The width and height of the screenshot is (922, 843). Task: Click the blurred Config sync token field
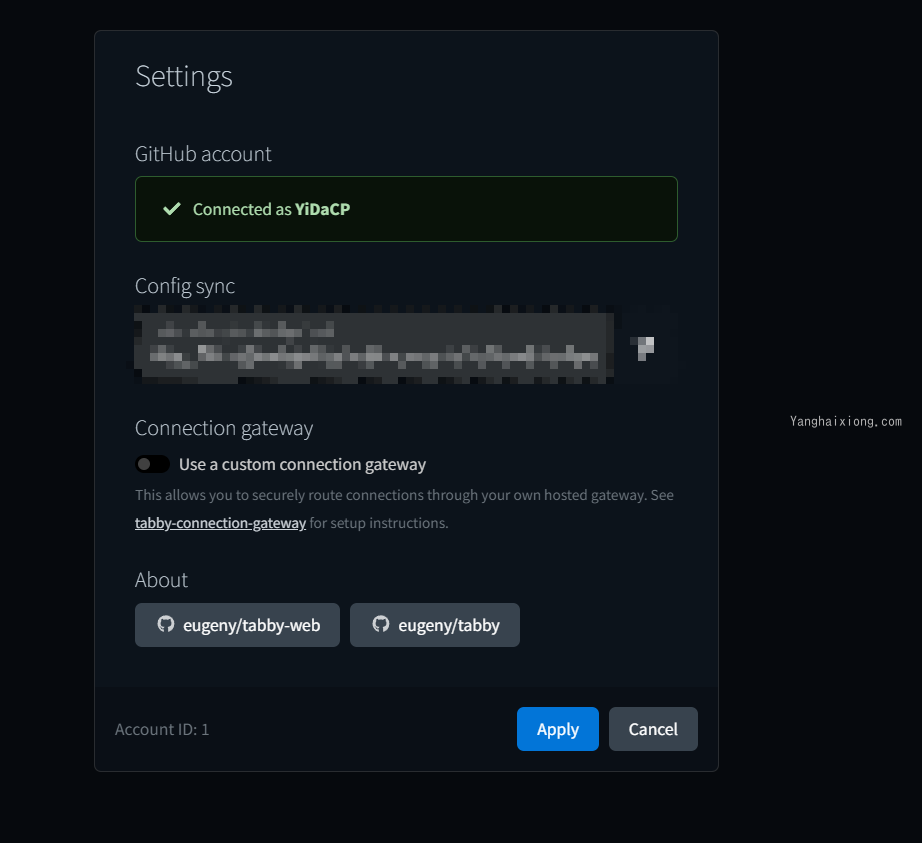point(374,345)
